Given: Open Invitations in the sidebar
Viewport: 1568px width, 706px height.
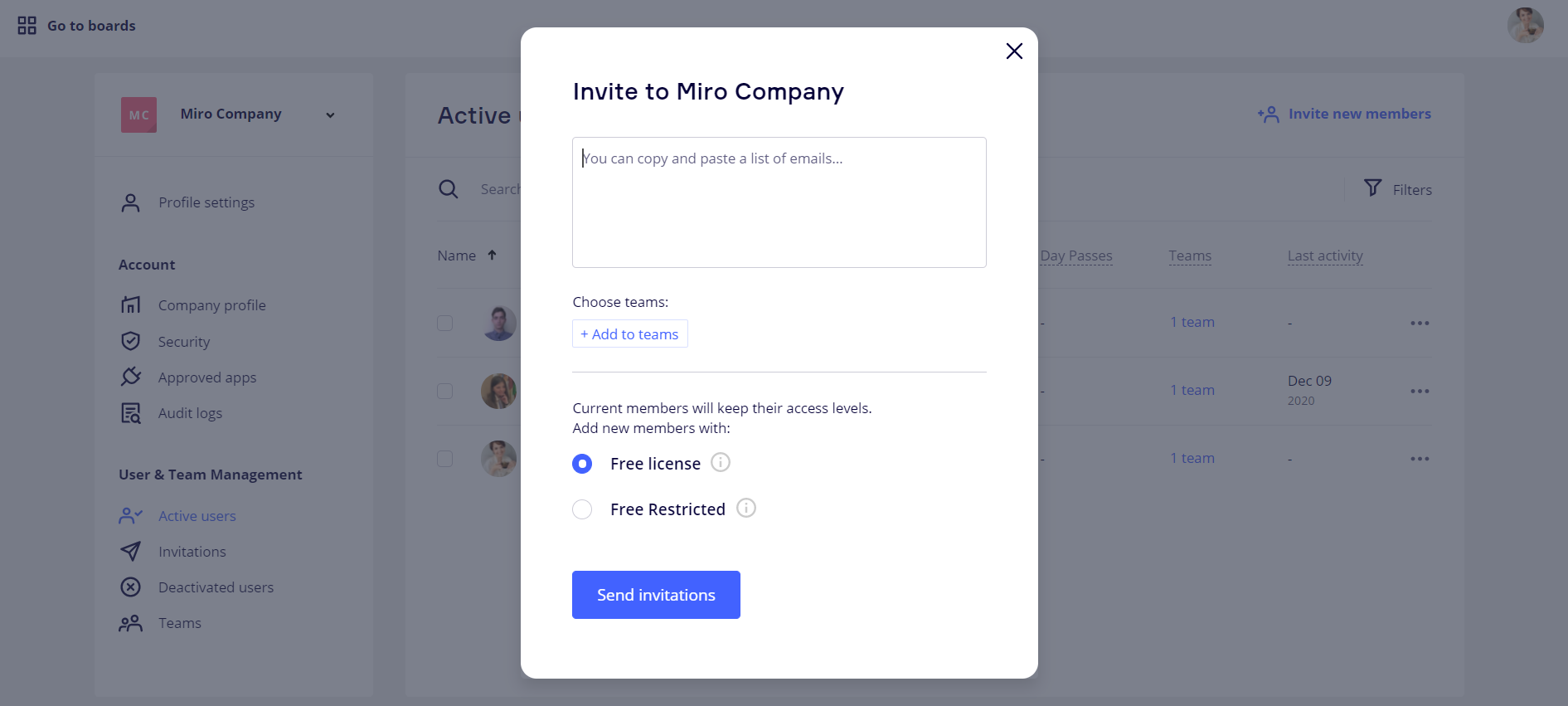Looking at the screenshot, I should coord(192,552).
